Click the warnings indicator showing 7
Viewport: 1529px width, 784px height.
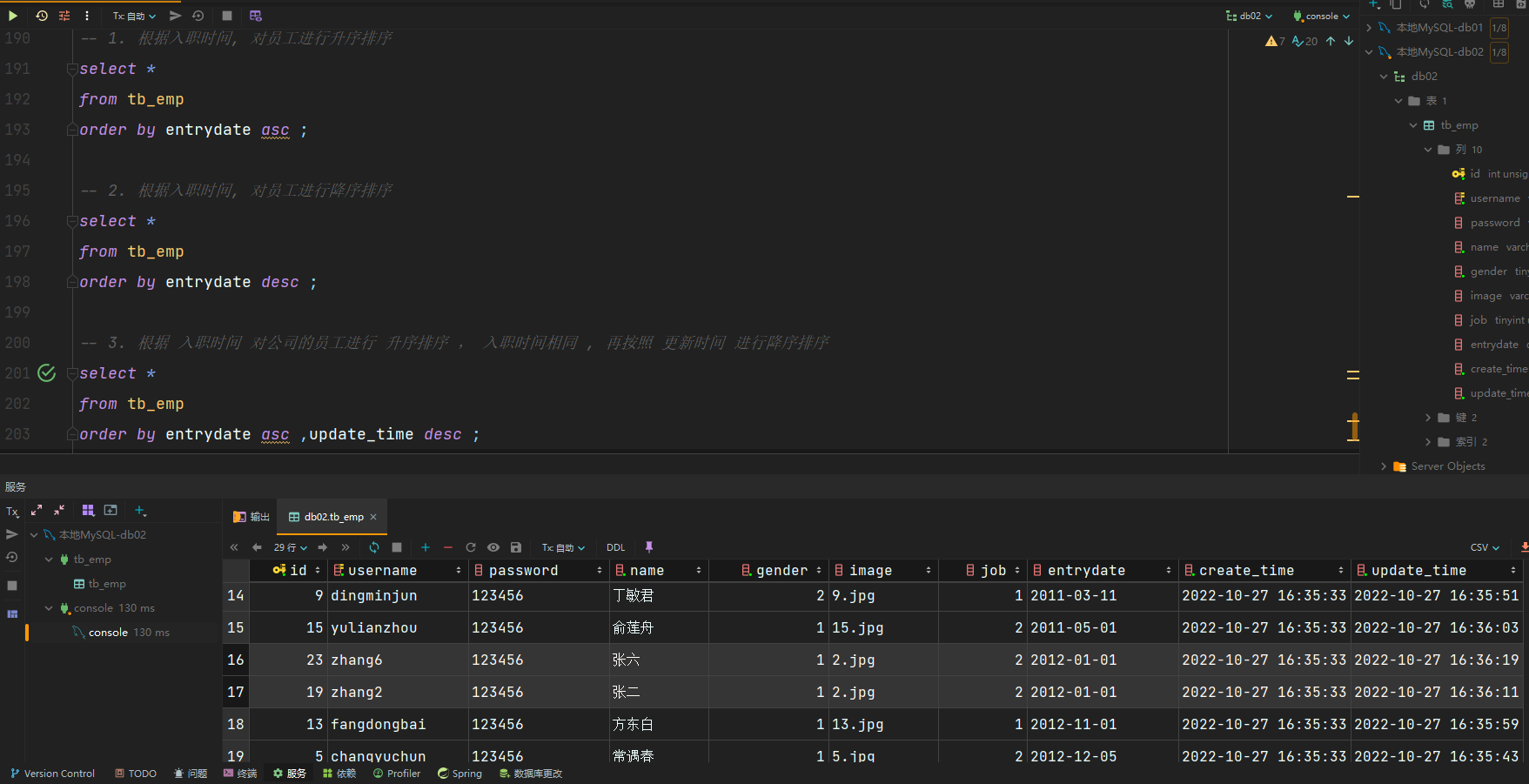pos(1275,41)
